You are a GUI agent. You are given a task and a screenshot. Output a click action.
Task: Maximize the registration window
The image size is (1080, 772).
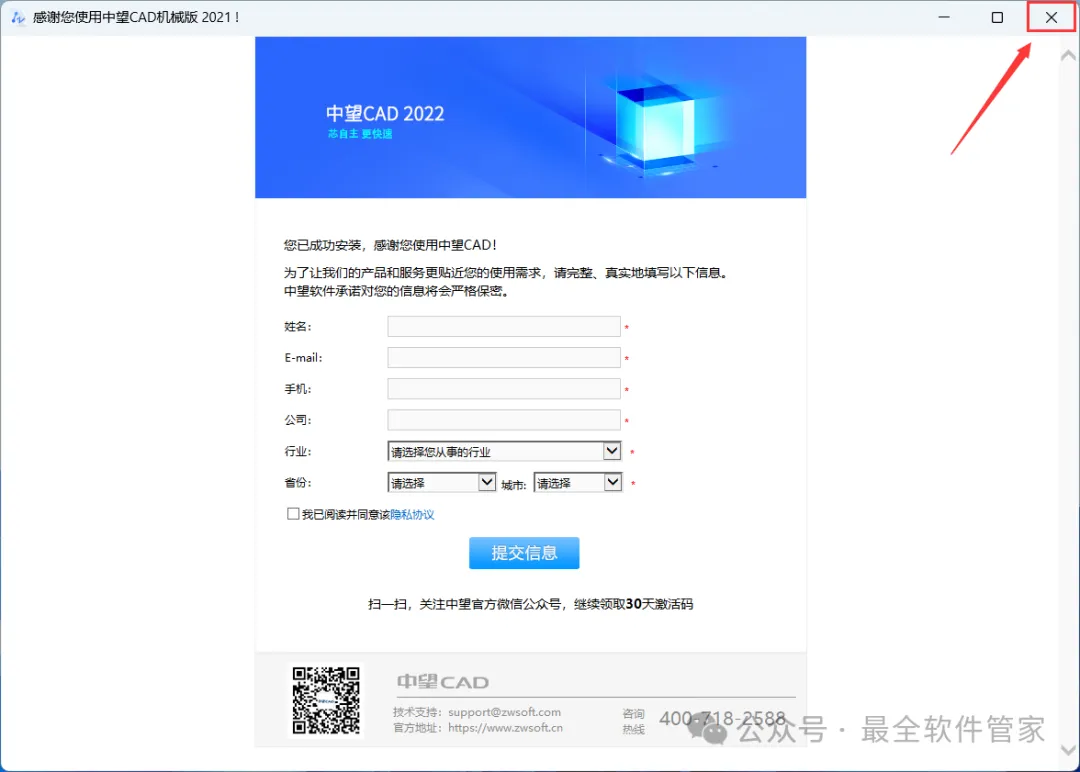point(997,17)
